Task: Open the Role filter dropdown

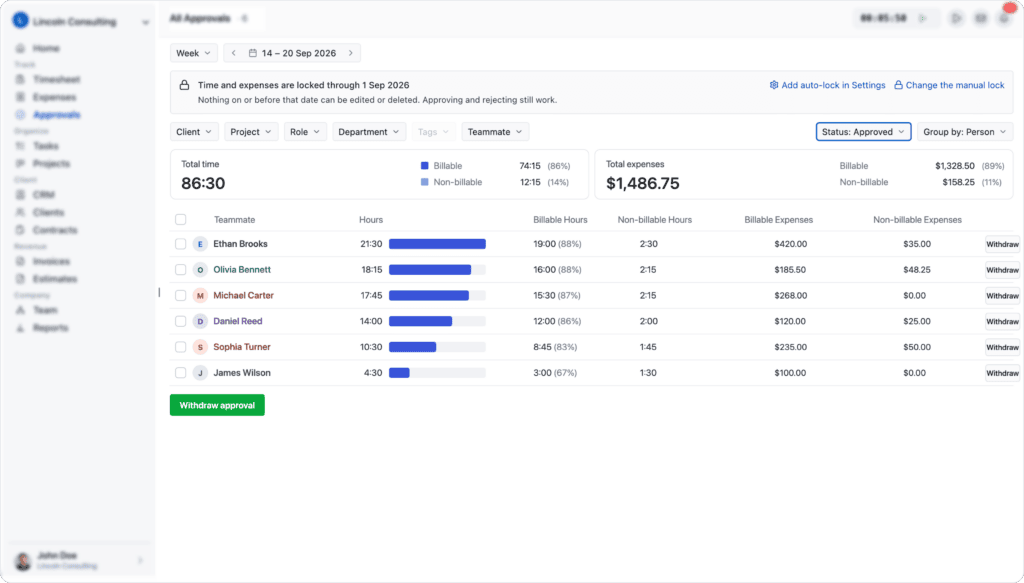Action: pyautogui.click(x=305, y=132)
